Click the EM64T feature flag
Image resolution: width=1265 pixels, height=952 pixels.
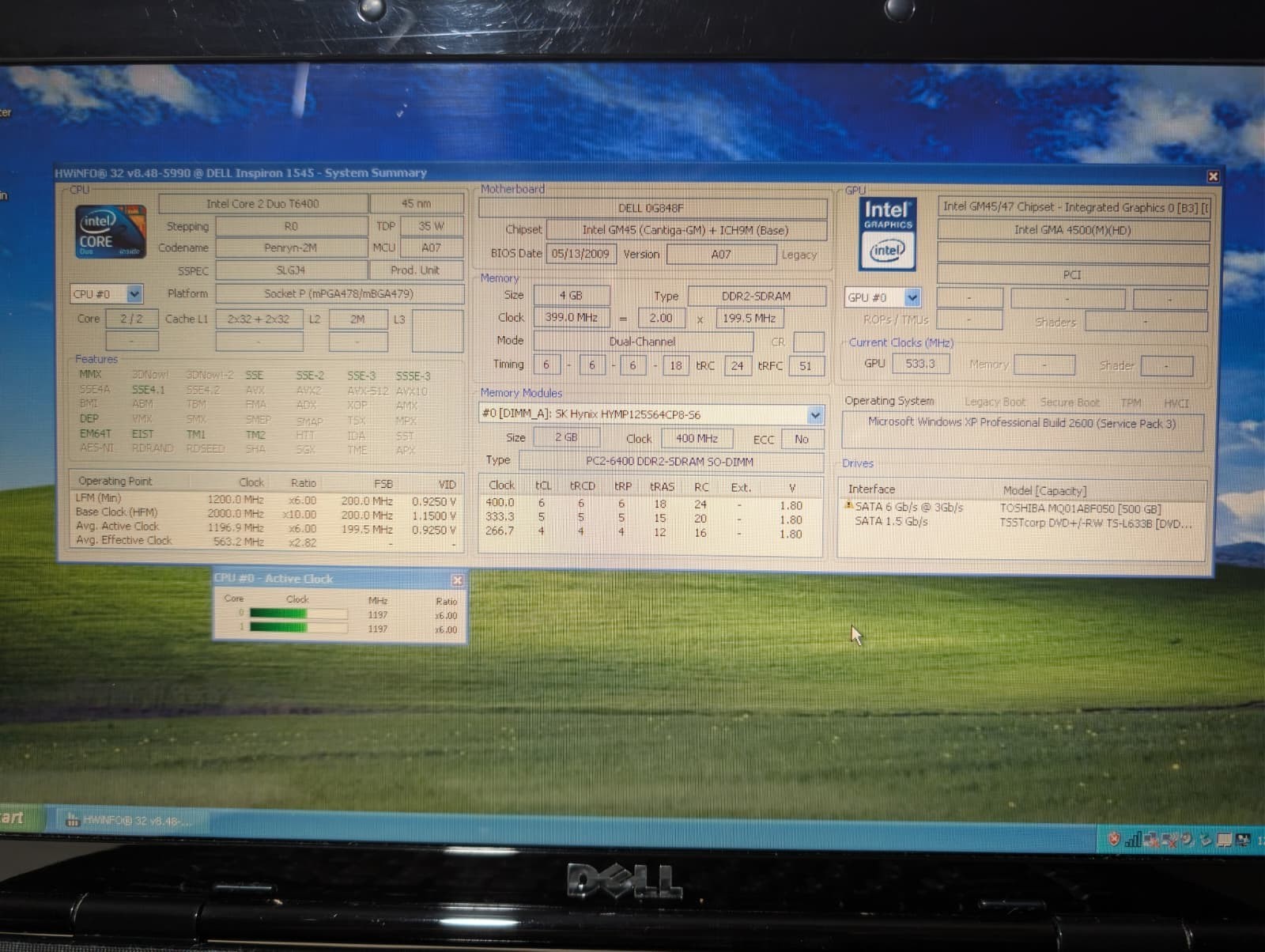pyautogui.click(x=95, y=433)
